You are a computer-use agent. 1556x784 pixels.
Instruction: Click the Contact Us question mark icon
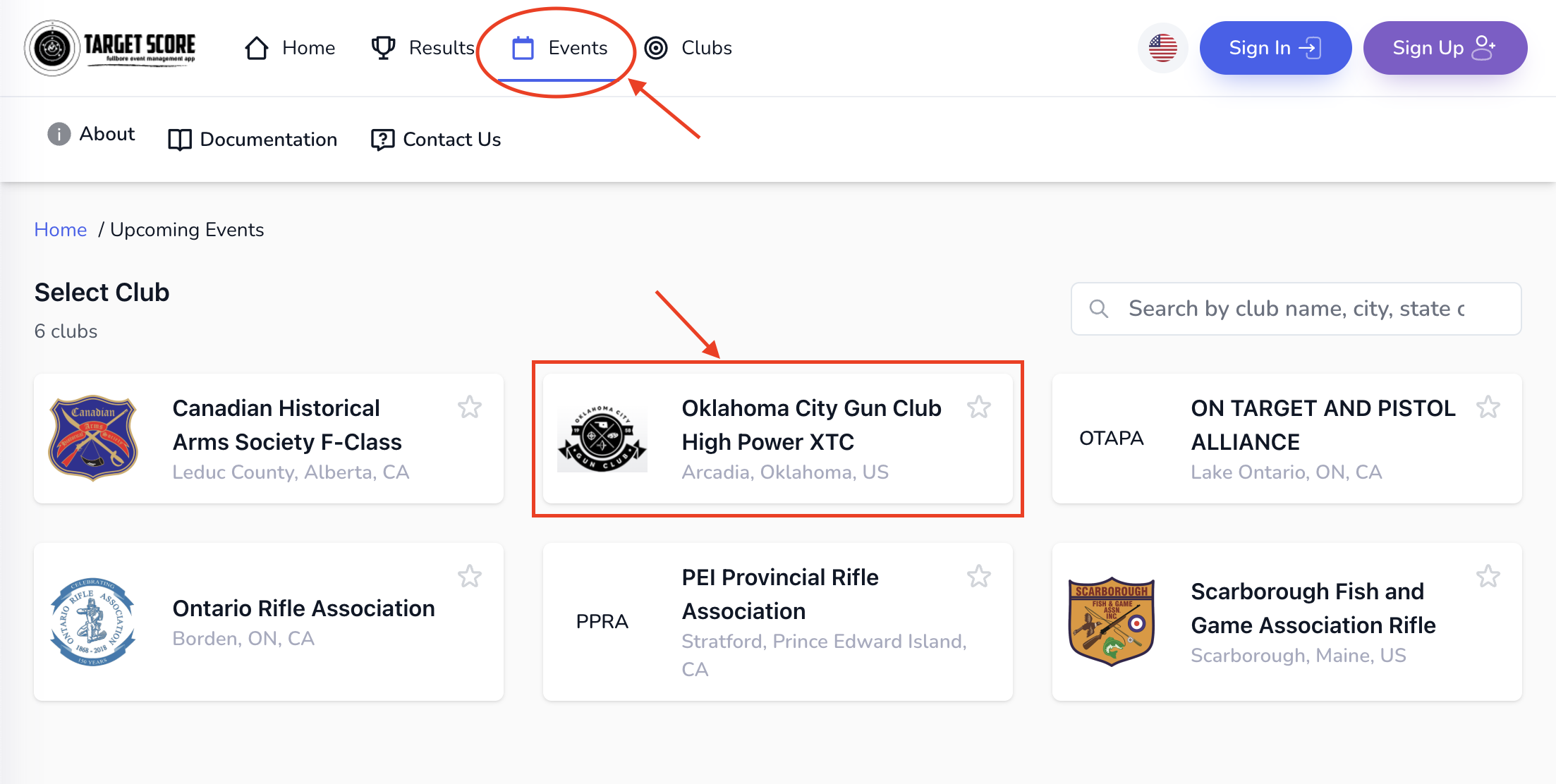[x=382, y=139]
